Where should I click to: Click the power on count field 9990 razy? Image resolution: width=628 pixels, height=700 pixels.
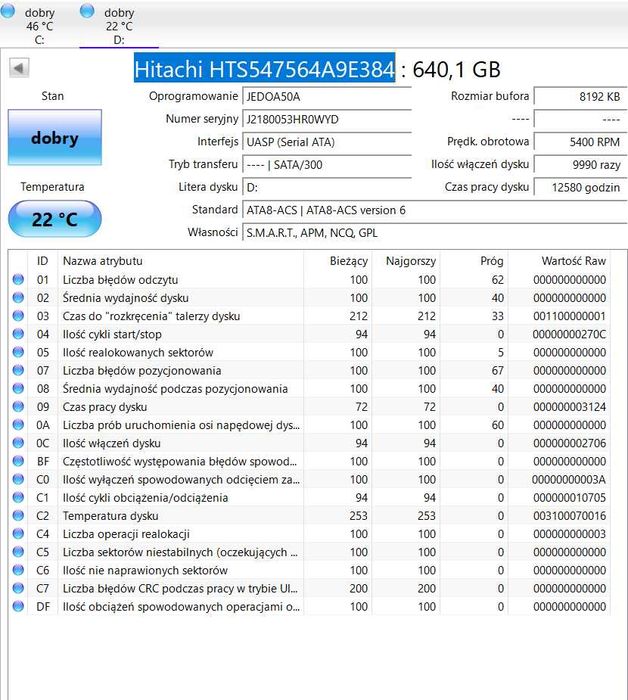coord(580,165)
